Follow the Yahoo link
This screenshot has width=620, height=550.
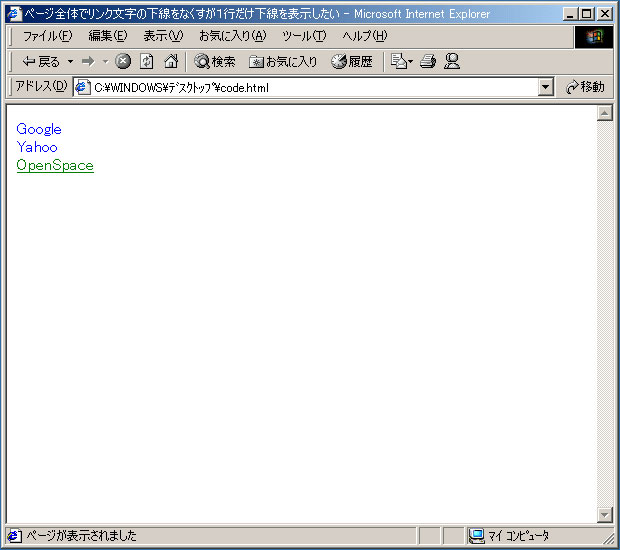[37, 147]
